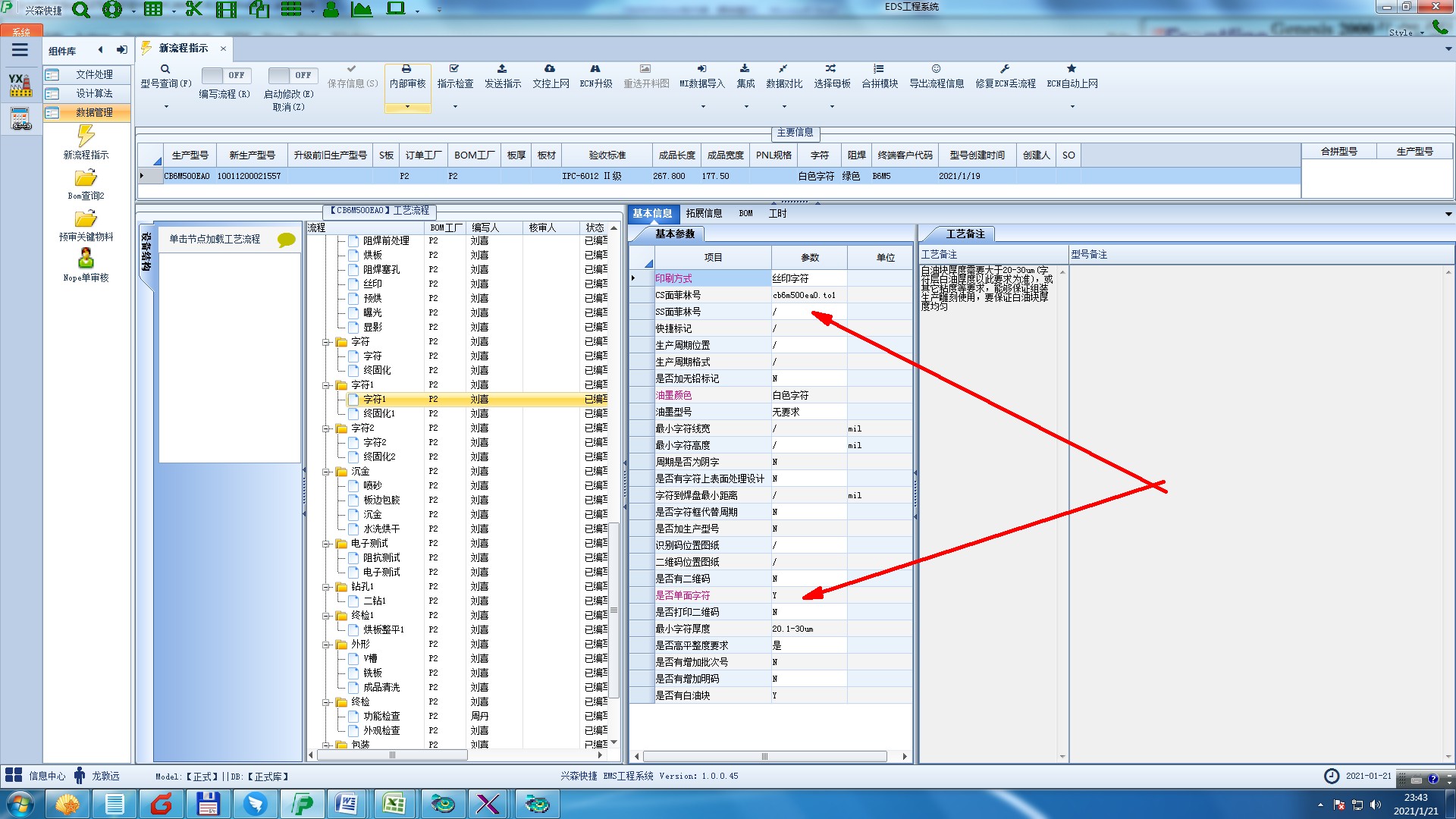Open Nope单审核 in the sidebar
The image size is (1456, 819).
(86, 259)
